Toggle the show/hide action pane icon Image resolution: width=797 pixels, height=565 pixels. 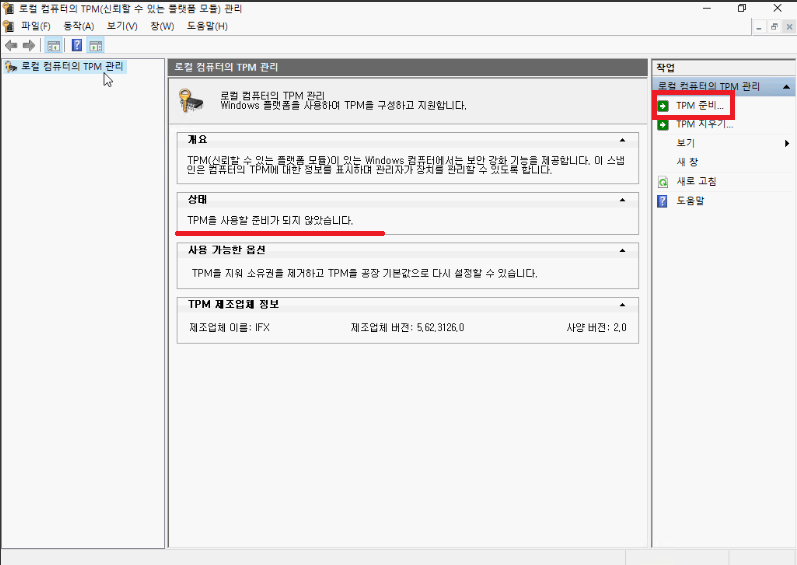point(96,46)
